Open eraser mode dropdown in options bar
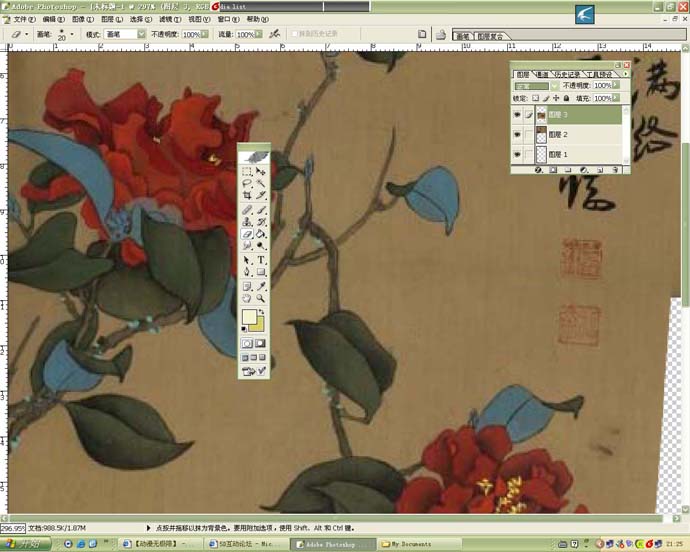The image size is (690, 552). 142,34
